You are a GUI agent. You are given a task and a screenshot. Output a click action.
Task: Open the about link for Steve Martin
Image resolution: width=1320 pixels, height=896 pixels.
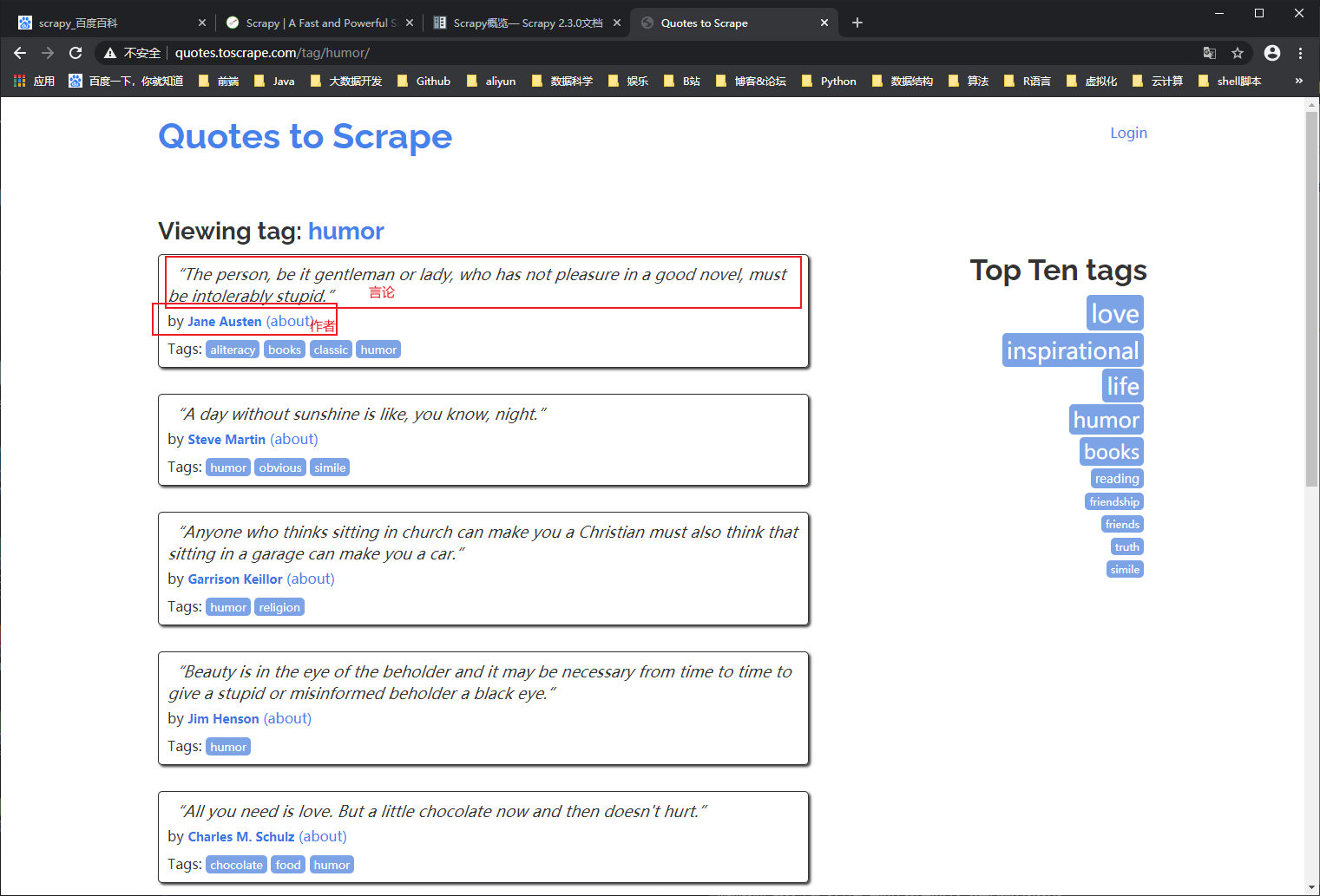click(294, 439)
